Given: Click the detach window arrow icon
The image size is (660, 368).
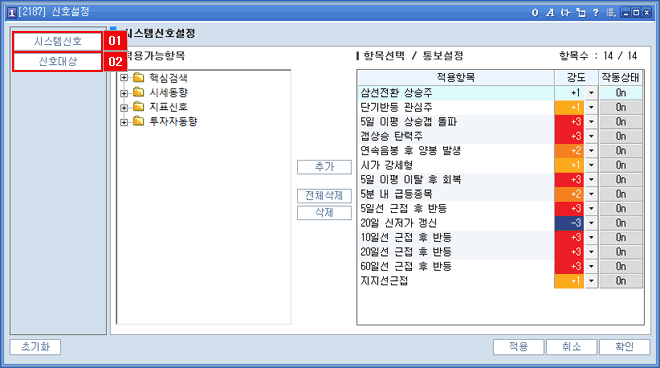Looking at the screenshot, I should (581, 13).
